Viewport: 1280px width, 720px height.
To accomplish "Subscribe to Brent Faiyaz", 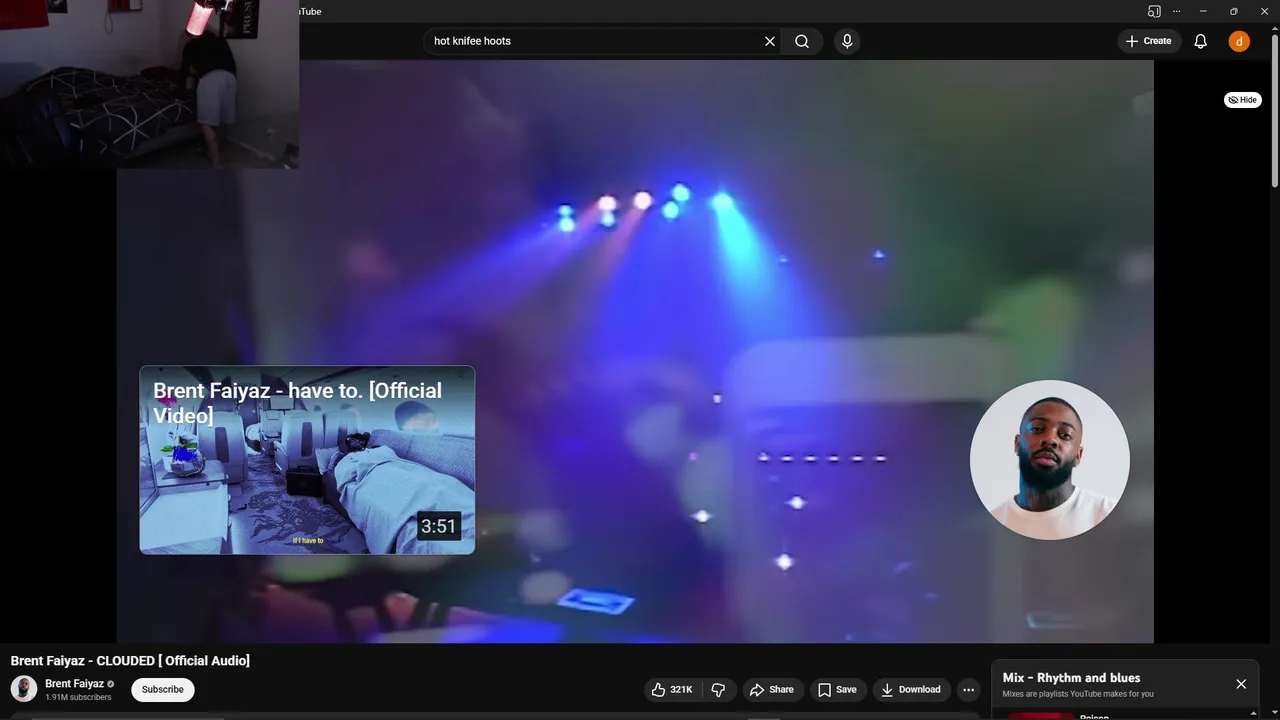I will [x=163, y=690].
